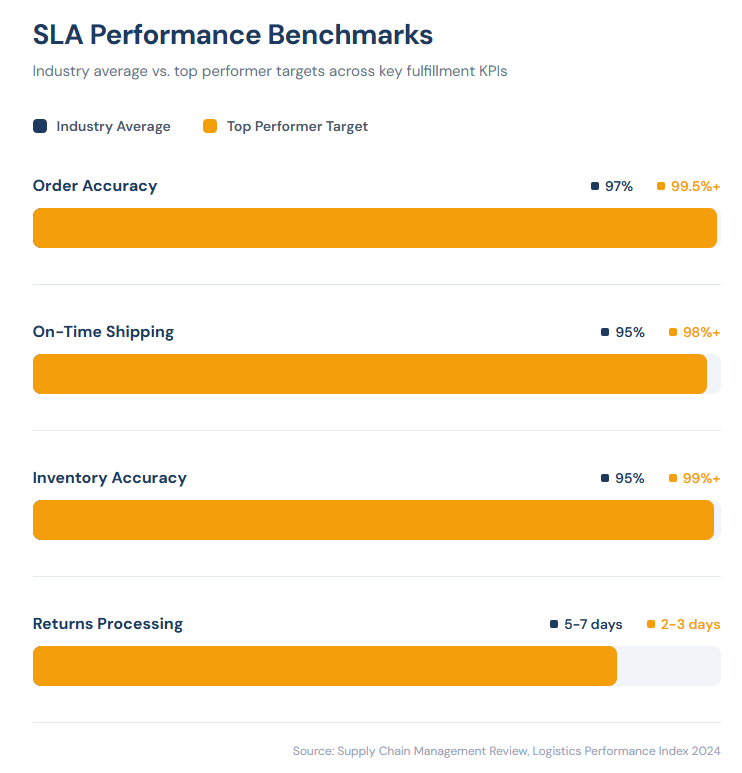Click the SLA Performance Benchmarks heading
742x773 pixels.
coord(233,35)
